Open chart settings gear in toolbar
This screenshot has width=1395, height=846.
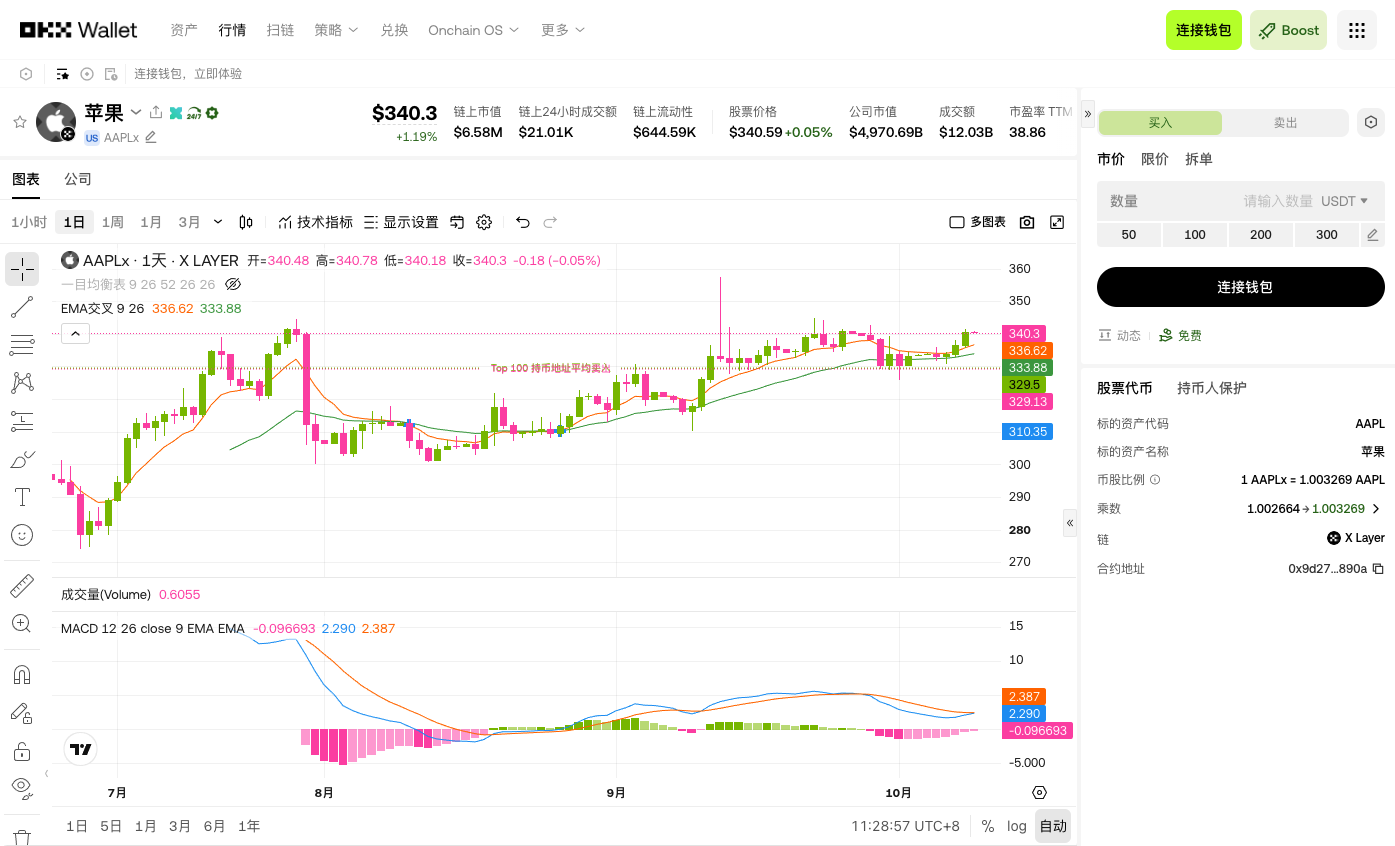point(484,222)
